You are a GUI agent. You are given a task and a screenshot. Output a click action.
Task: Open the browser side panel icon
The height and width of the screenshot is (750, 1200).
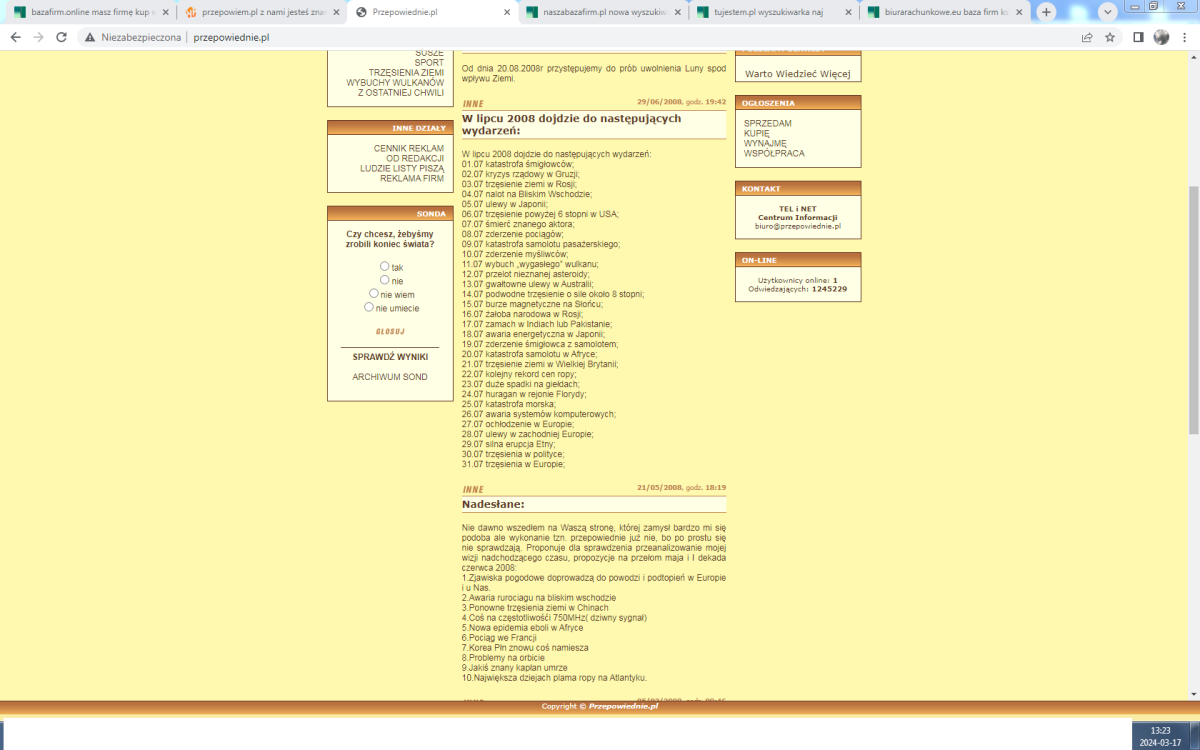(1138, 37)
